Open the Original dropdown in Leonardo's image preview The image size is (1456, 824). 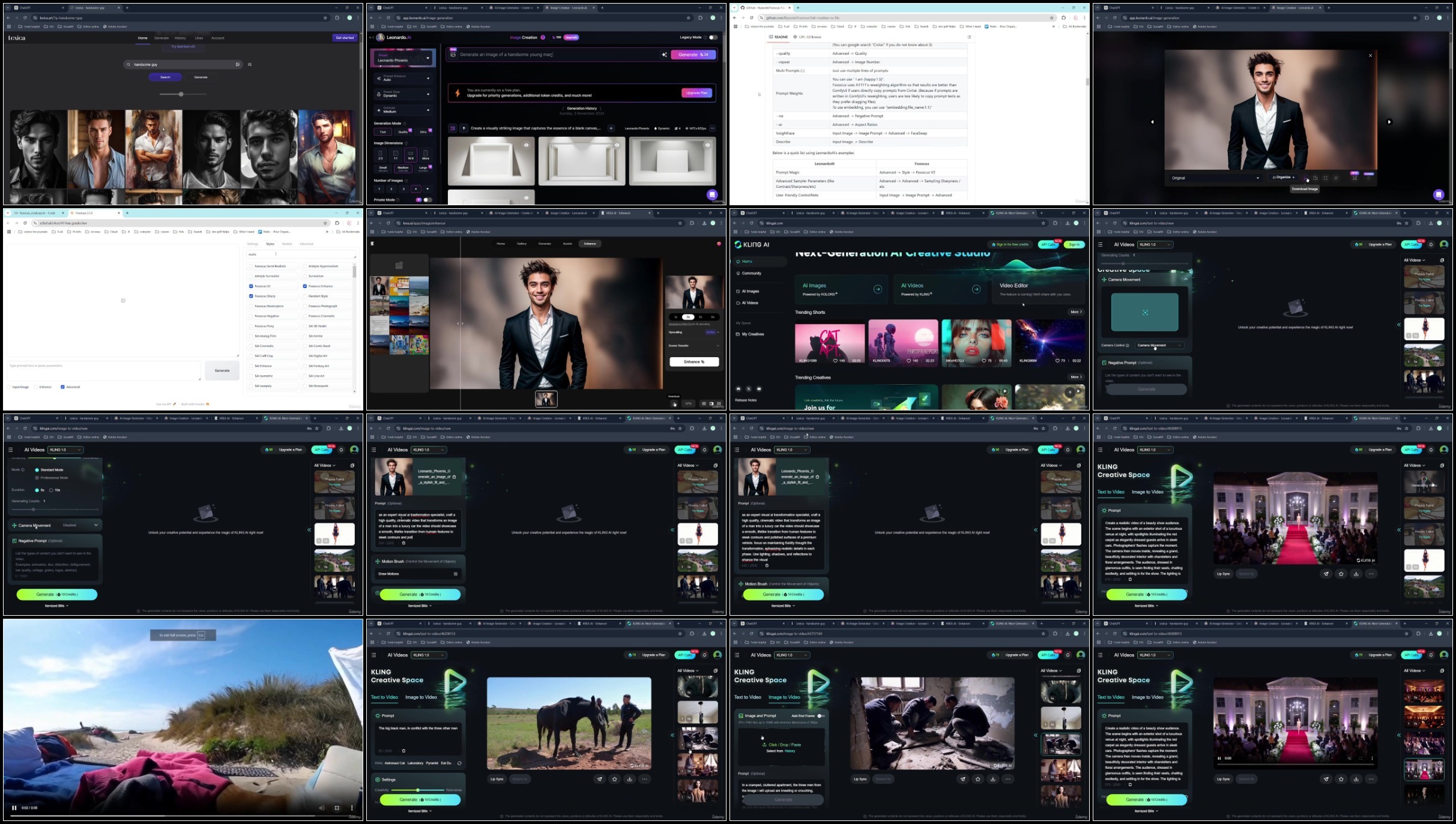1215,178
